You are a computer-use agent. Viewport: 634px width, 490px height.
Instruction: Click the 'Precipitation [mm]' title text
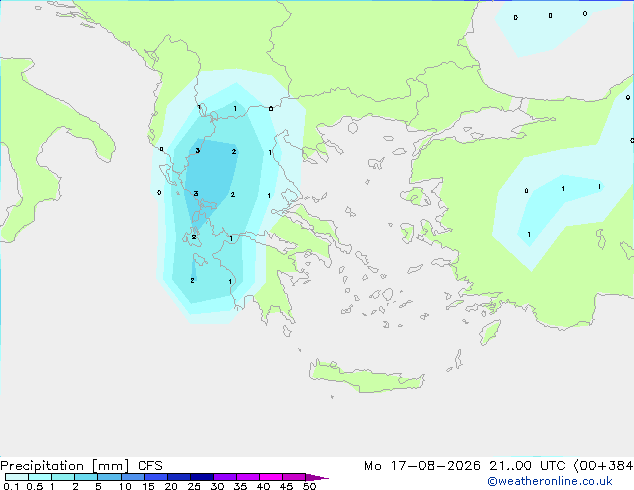pyautogui.click(x=64, y=466)
